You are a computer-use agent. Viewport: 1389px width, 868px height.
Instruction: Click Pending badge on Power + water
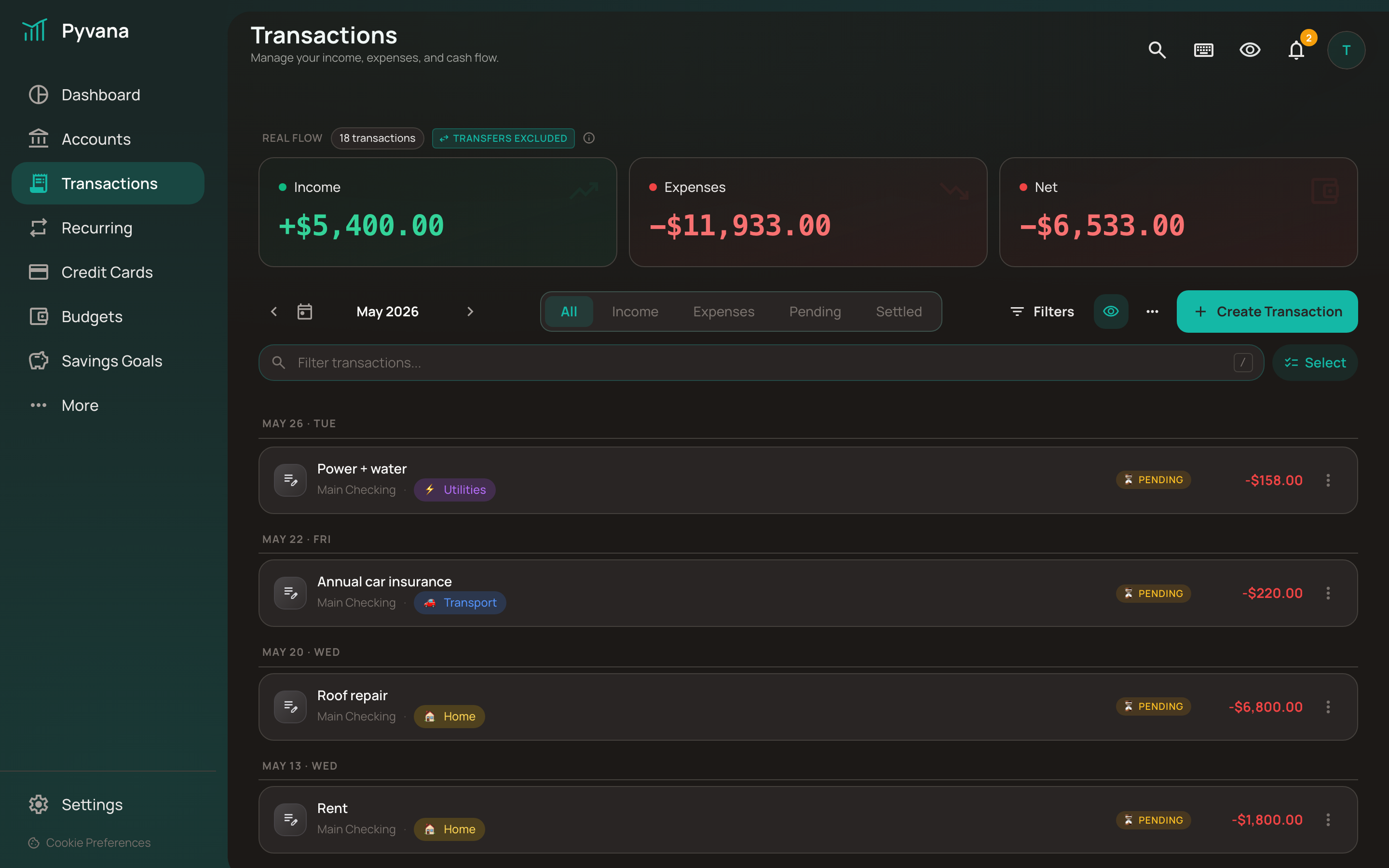pos(1153,480)
